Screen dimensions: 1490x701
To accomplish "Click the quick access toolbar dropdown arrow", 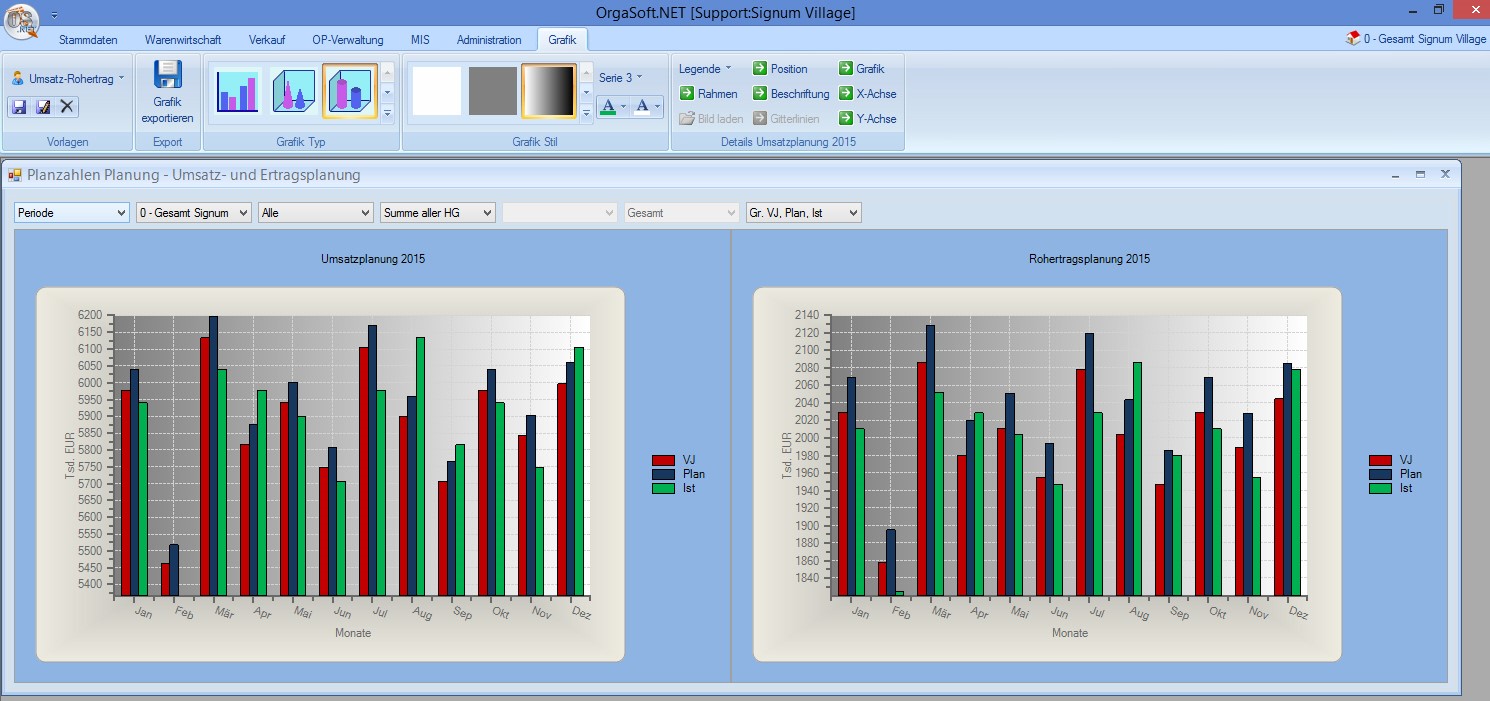I will [54, 15].
